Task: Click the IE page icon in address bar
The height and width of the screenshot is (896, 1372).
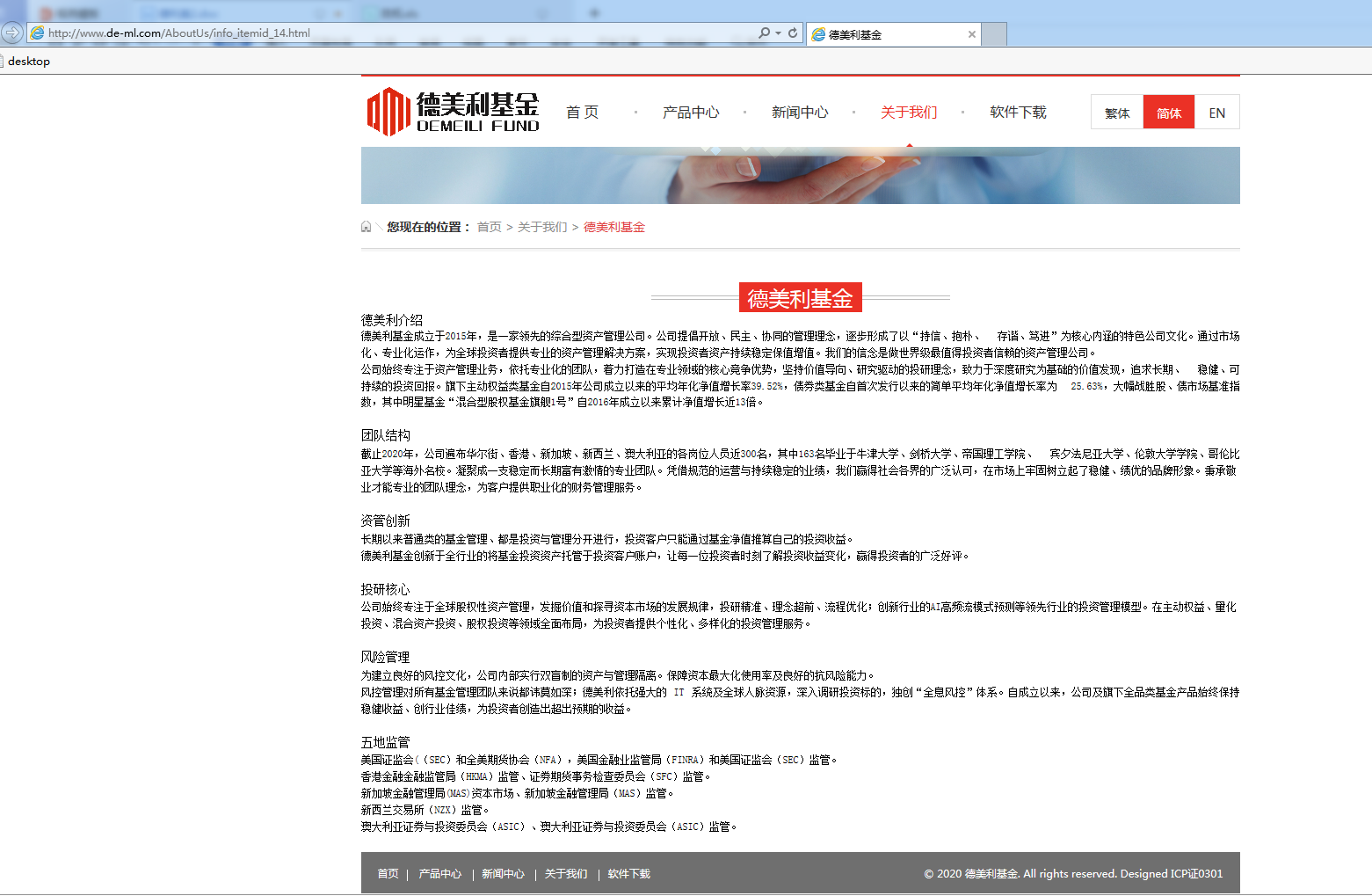Action: coord(37,33)
